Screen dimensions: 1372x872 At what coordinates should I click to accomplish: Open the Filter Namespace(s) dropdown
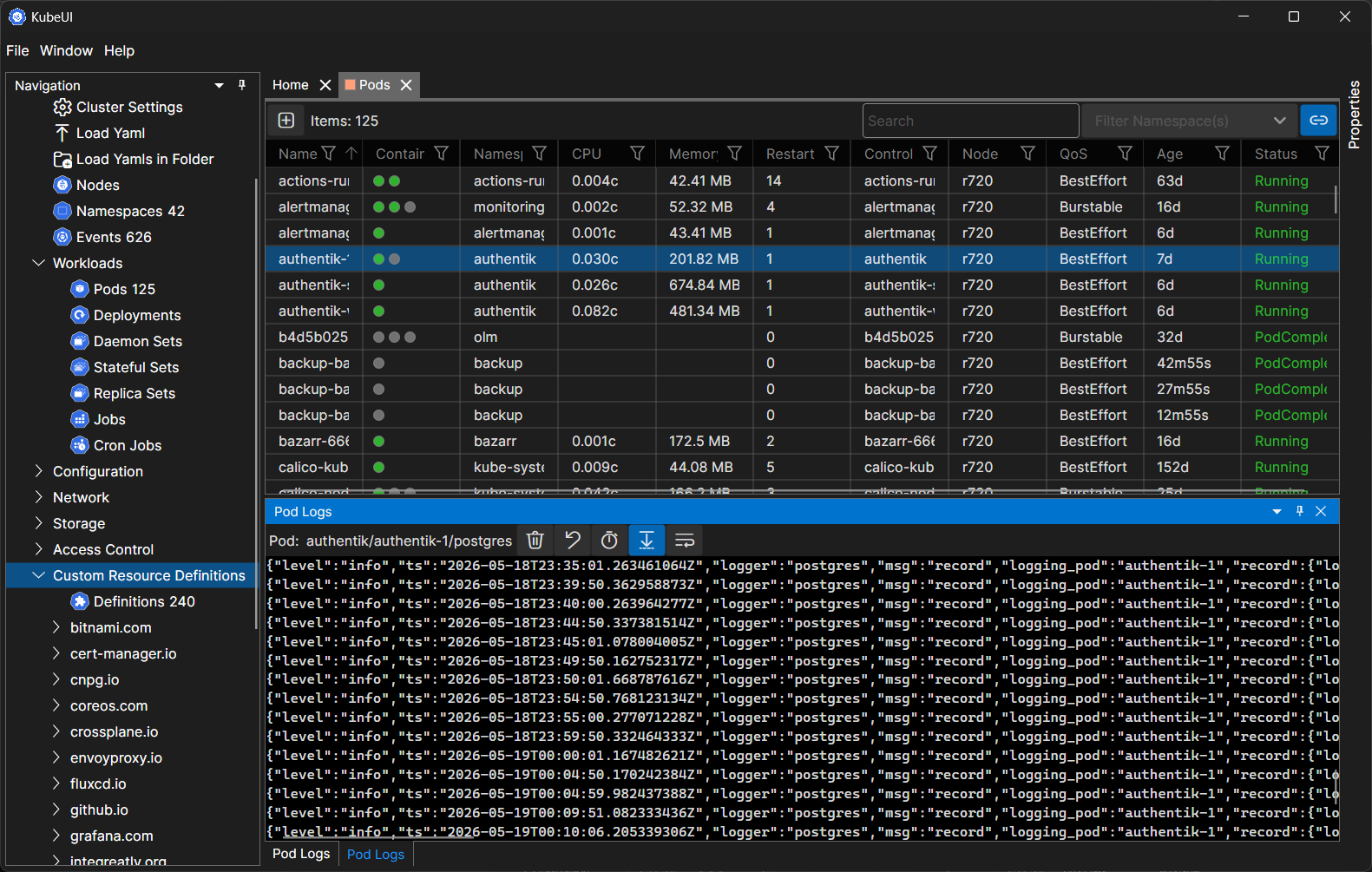pos(1190,121)
